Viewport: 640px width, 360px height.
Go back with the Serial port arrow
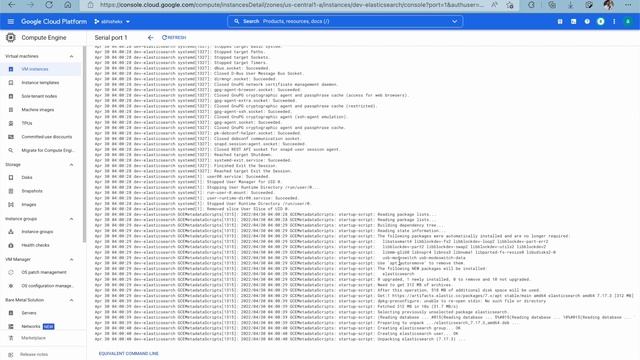(151, 38)
